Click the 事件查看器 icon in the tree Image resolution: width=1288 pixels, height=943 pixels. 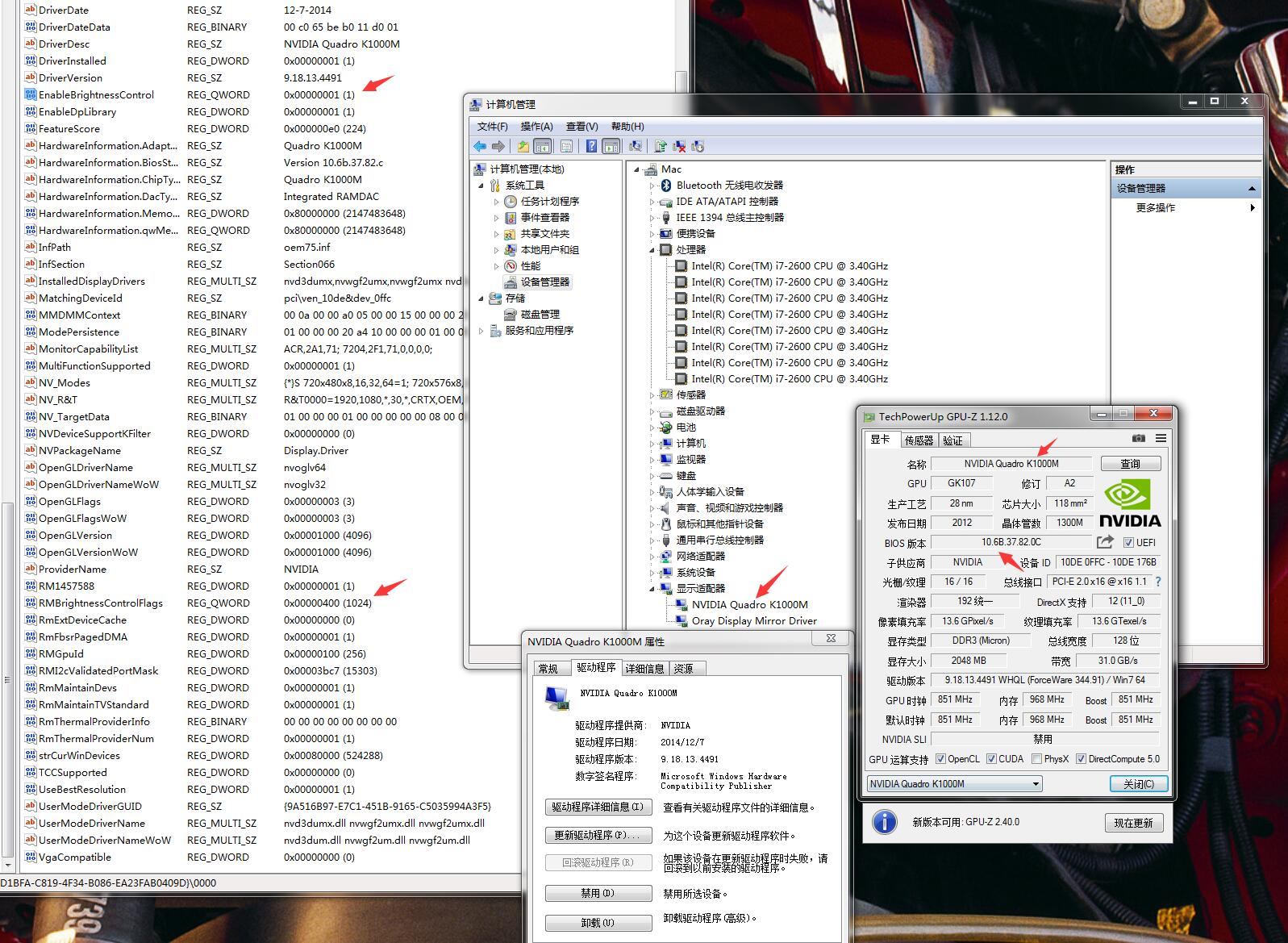(511, 217)
